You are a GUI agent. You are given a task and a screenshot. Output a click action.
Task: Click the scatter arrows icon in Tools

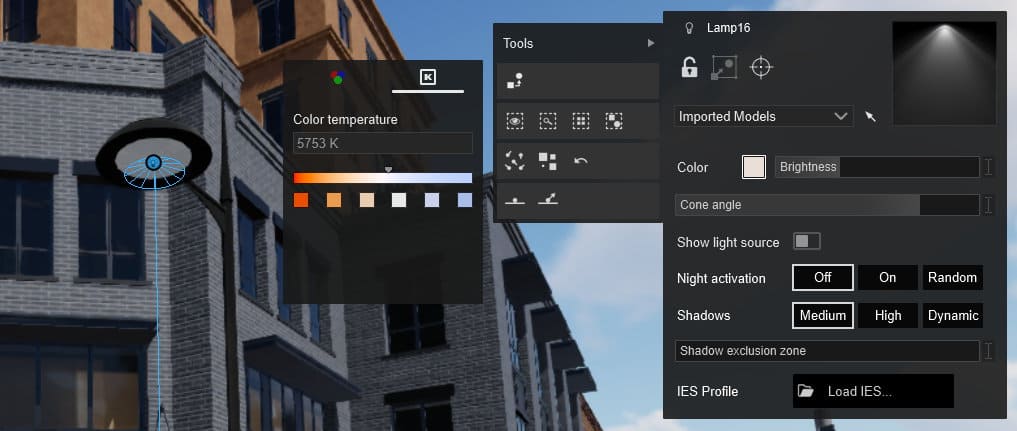(515, 159)
